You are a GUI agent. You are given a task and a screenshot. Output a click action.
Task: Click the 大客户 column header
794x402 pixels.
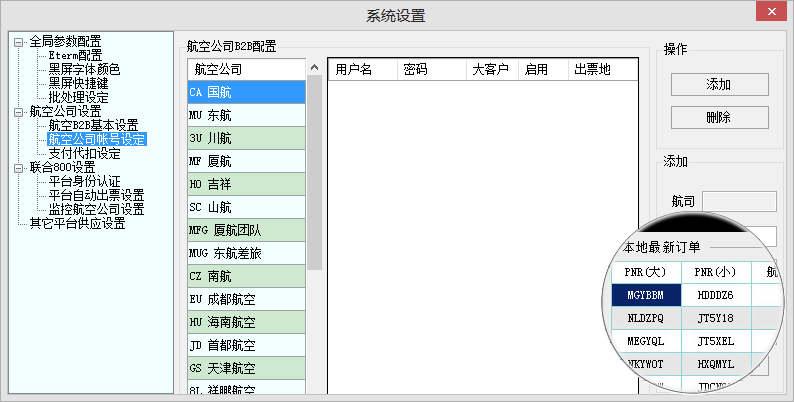(x=493, y=69)
